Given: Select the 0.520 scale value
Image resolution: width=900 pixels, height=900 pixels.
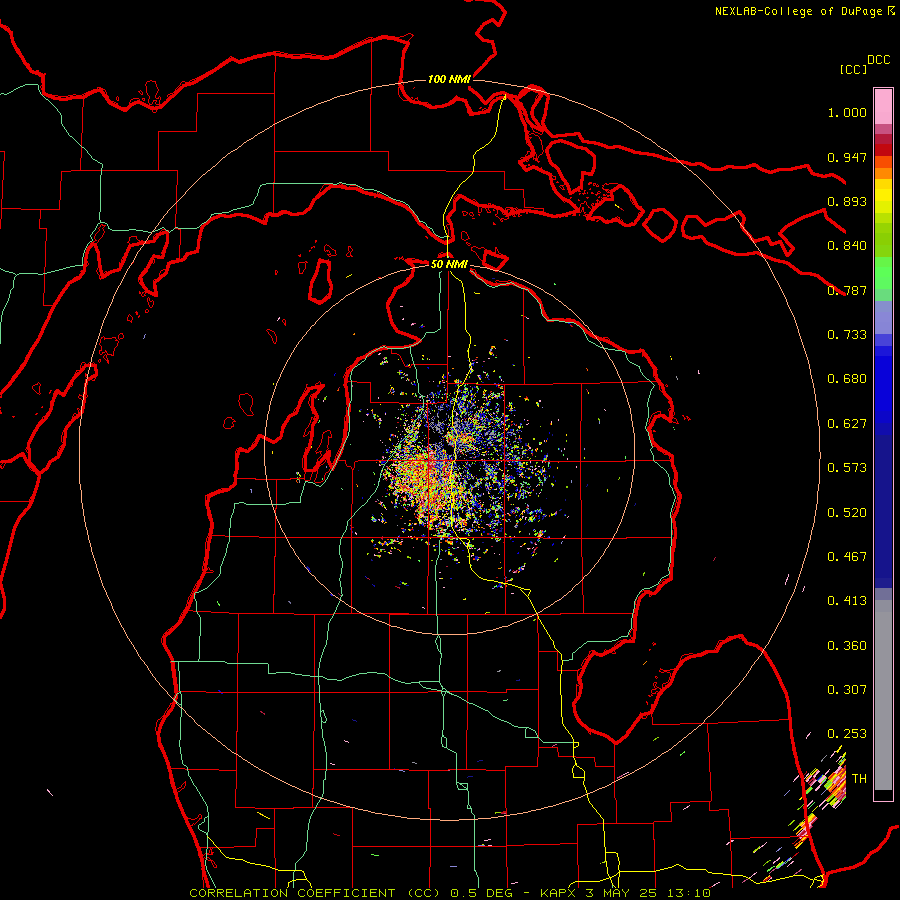Looking at the screenshot, I should 847,513.
